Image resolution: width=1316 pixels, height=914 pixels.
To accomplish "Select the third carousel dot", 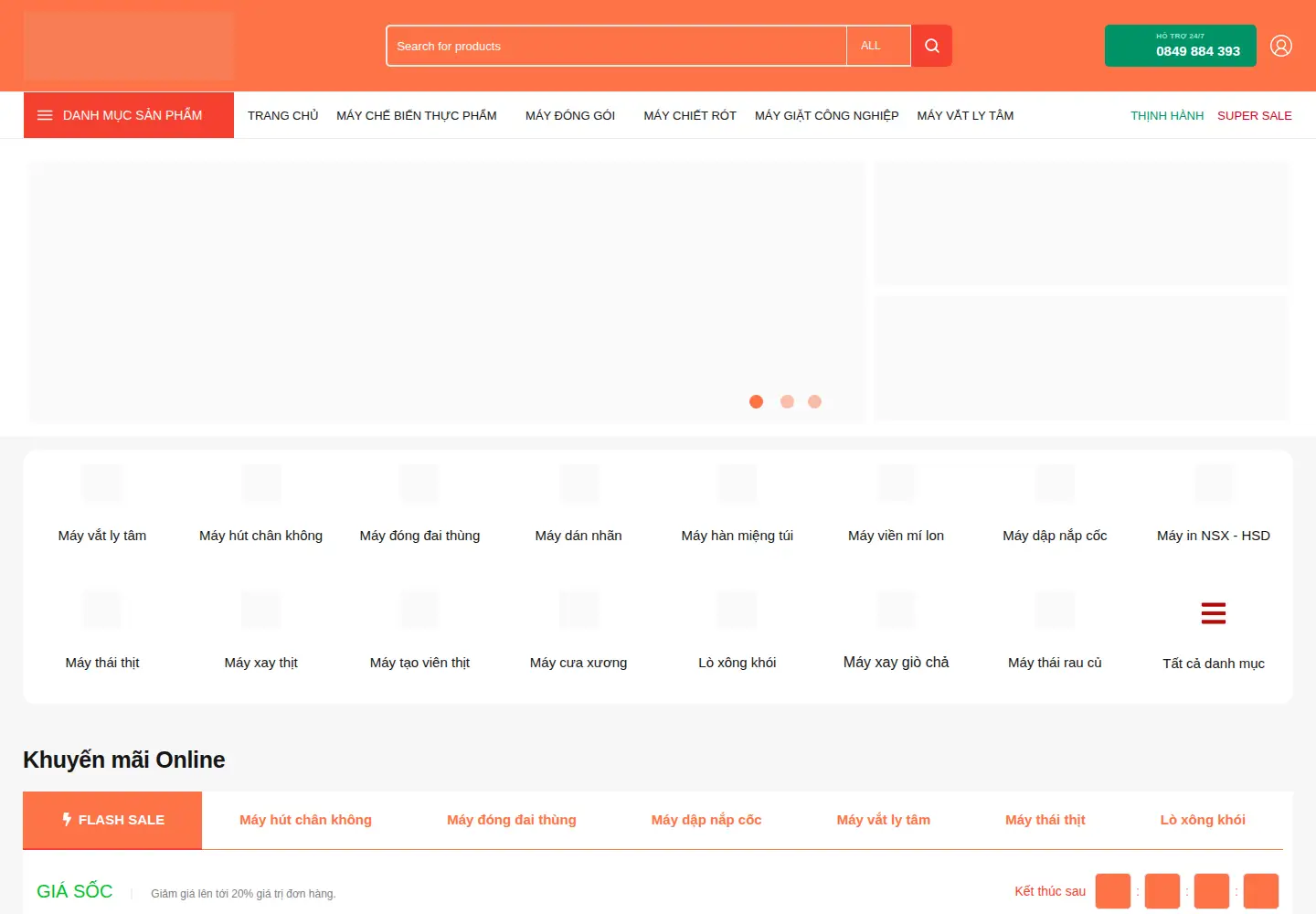I will coord(814,401).
